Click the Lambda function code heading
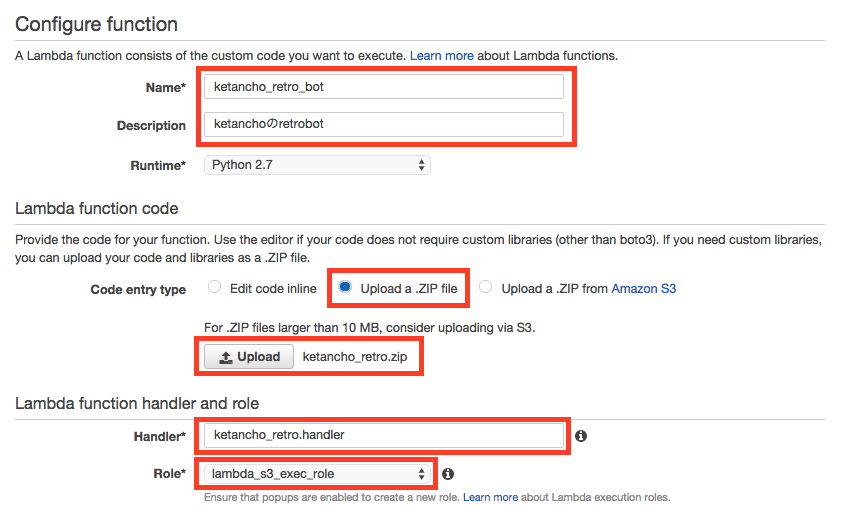 click(96, 208)
